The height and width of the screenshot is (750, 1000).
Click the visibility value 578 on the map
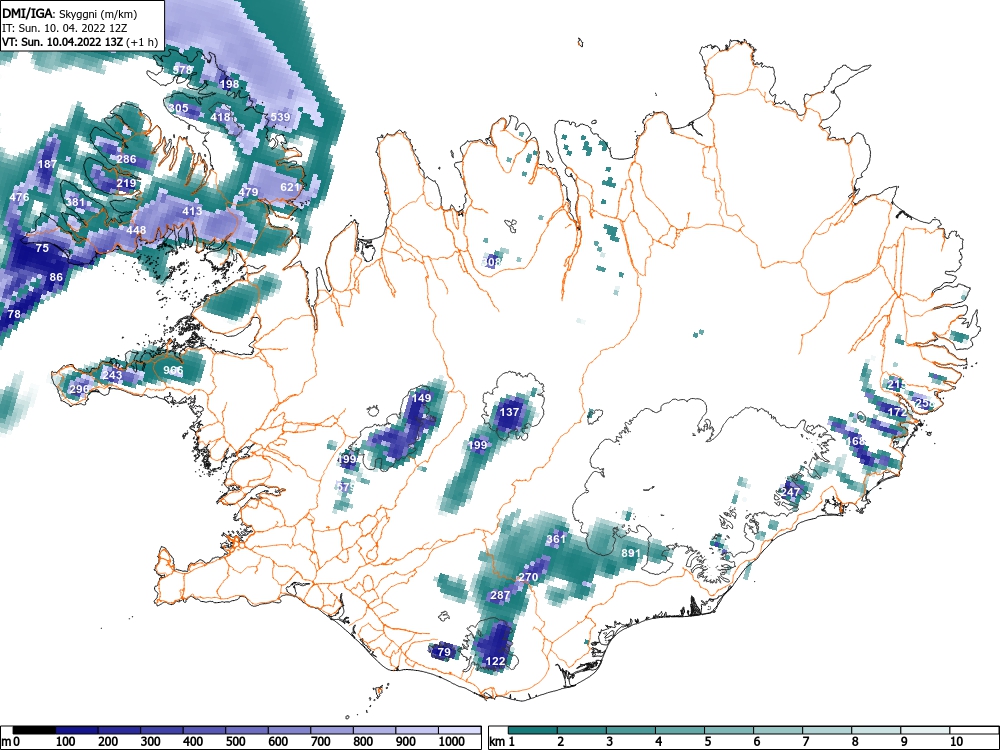click(182, 70)
